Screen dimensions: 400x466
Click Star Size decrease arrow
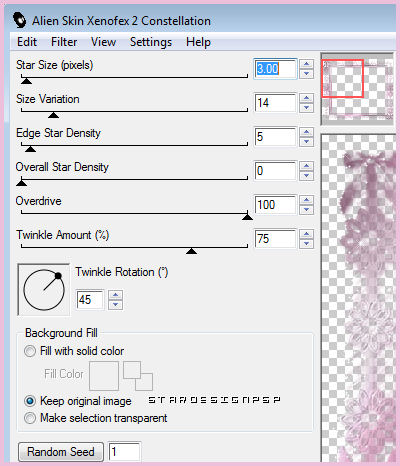pos(306,74)
